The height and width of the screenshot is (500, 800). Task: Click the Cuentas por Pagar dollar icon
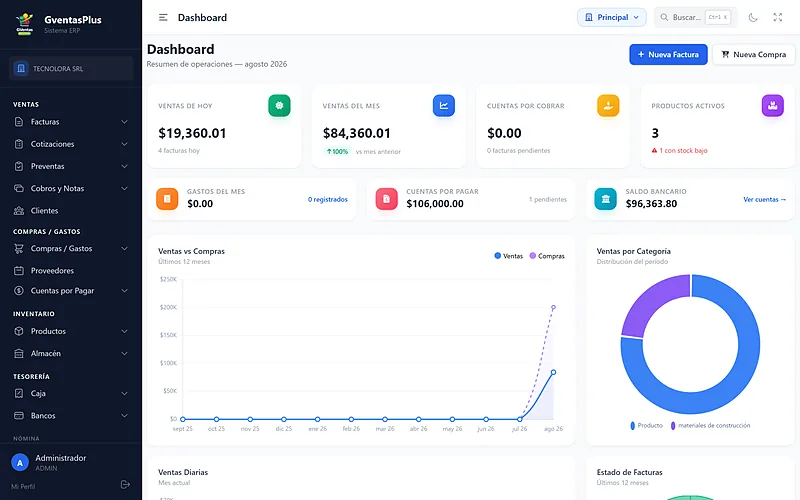(19, 291)
